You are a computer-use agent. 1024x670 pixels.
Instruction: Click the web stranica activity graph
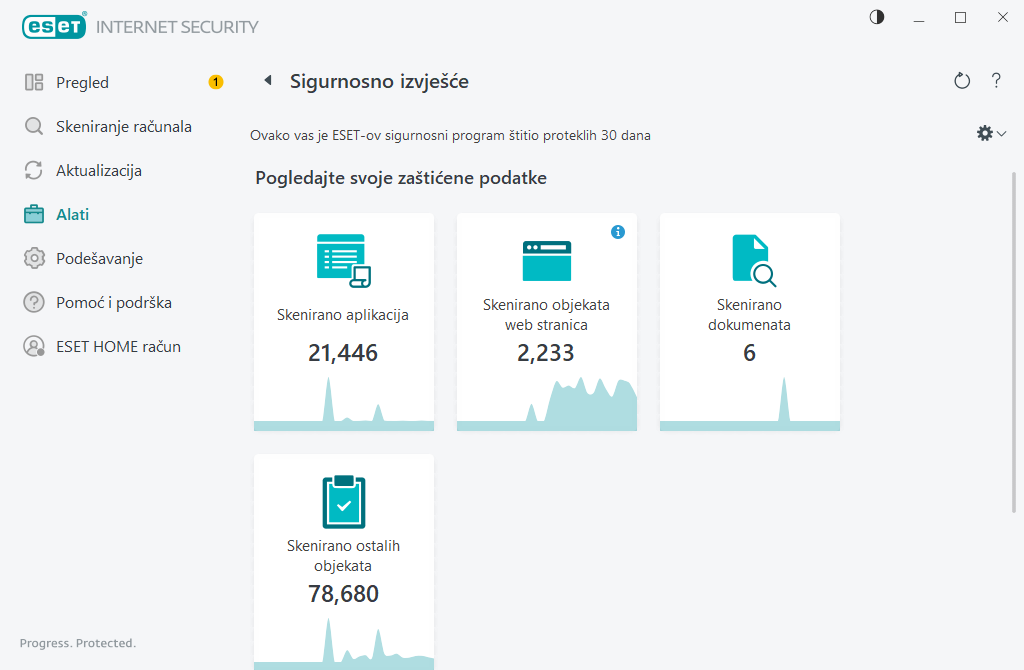(547, 404)
